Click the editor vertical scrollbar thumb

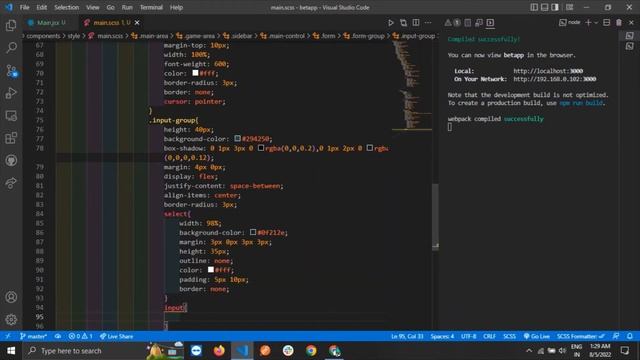[435, 216]
